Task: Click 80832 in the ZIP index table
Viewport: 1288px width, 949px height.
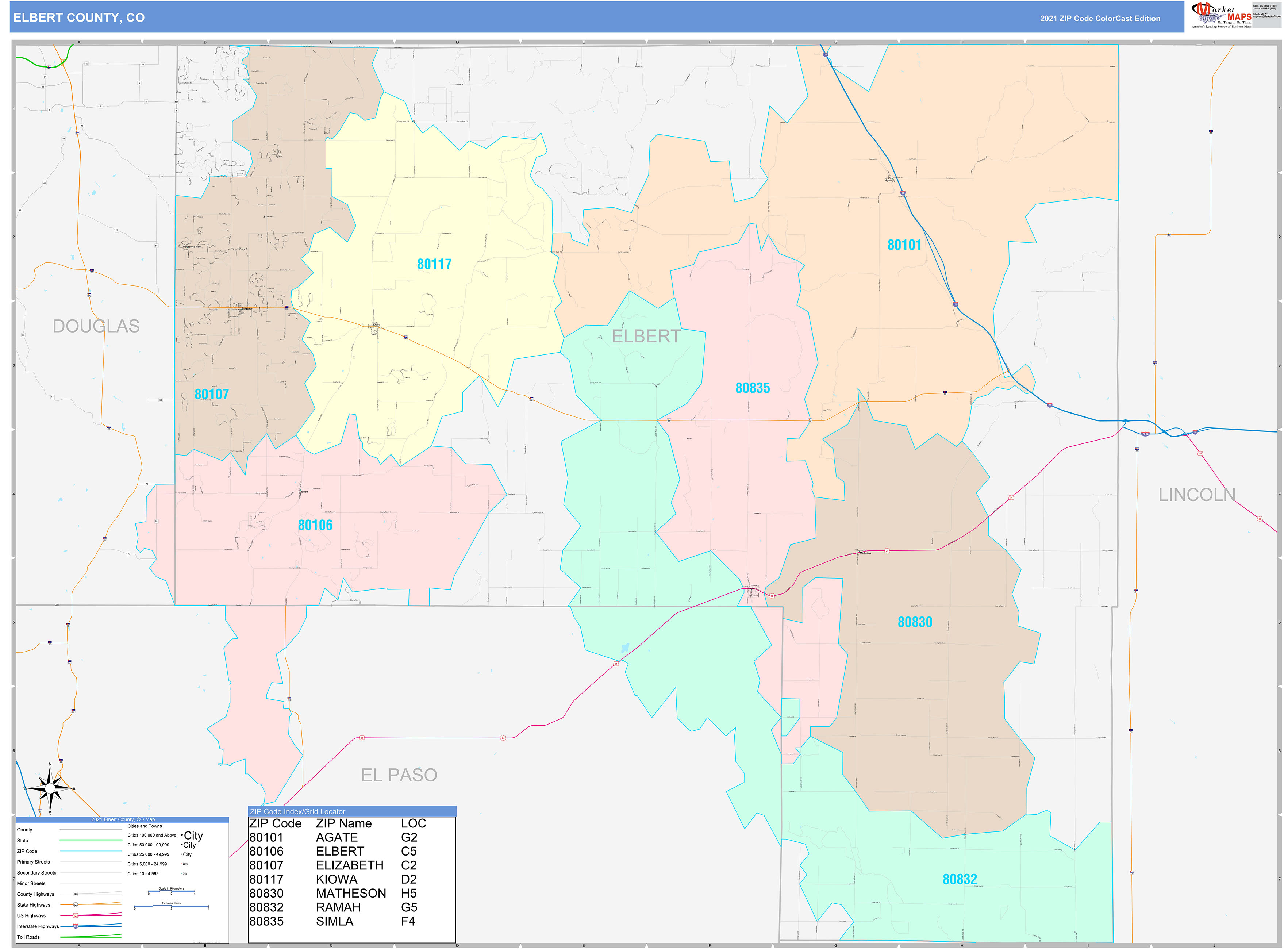Action: click(266, 908)
